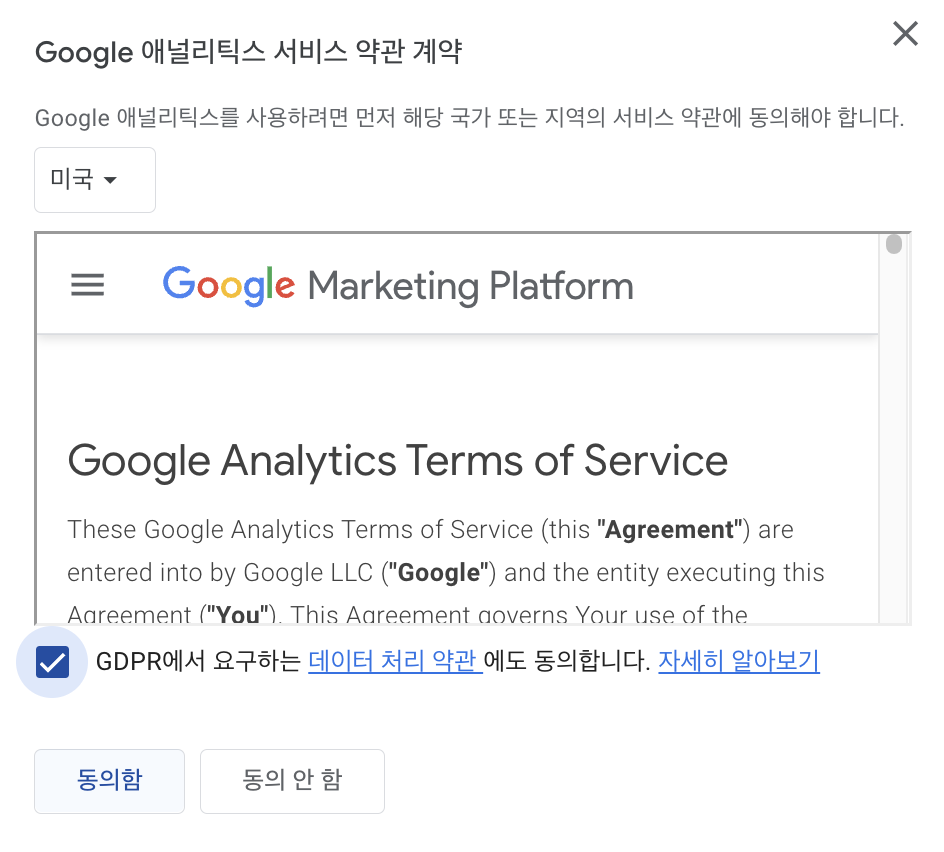Screen dimensions: 944x852
Task: Open the hamburger menu in Marketing Platform header
Action: click(x=87, y=285)
